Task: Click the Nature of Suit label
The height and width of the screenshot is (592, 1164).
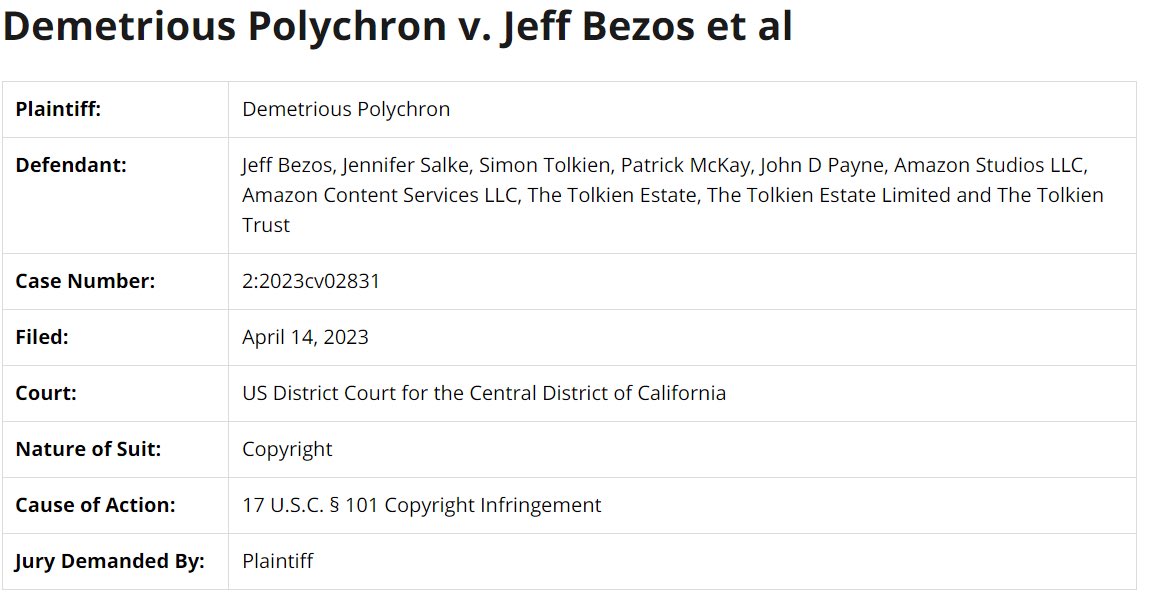Action: [x=88, y=449]
